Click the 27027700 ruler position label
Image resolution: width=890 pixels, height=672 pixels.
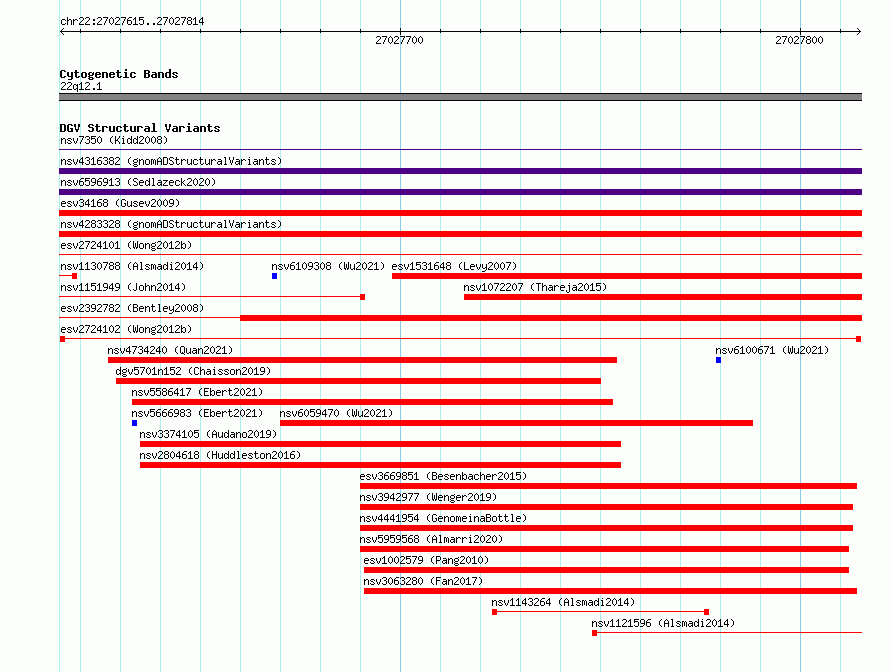point(399,40)
